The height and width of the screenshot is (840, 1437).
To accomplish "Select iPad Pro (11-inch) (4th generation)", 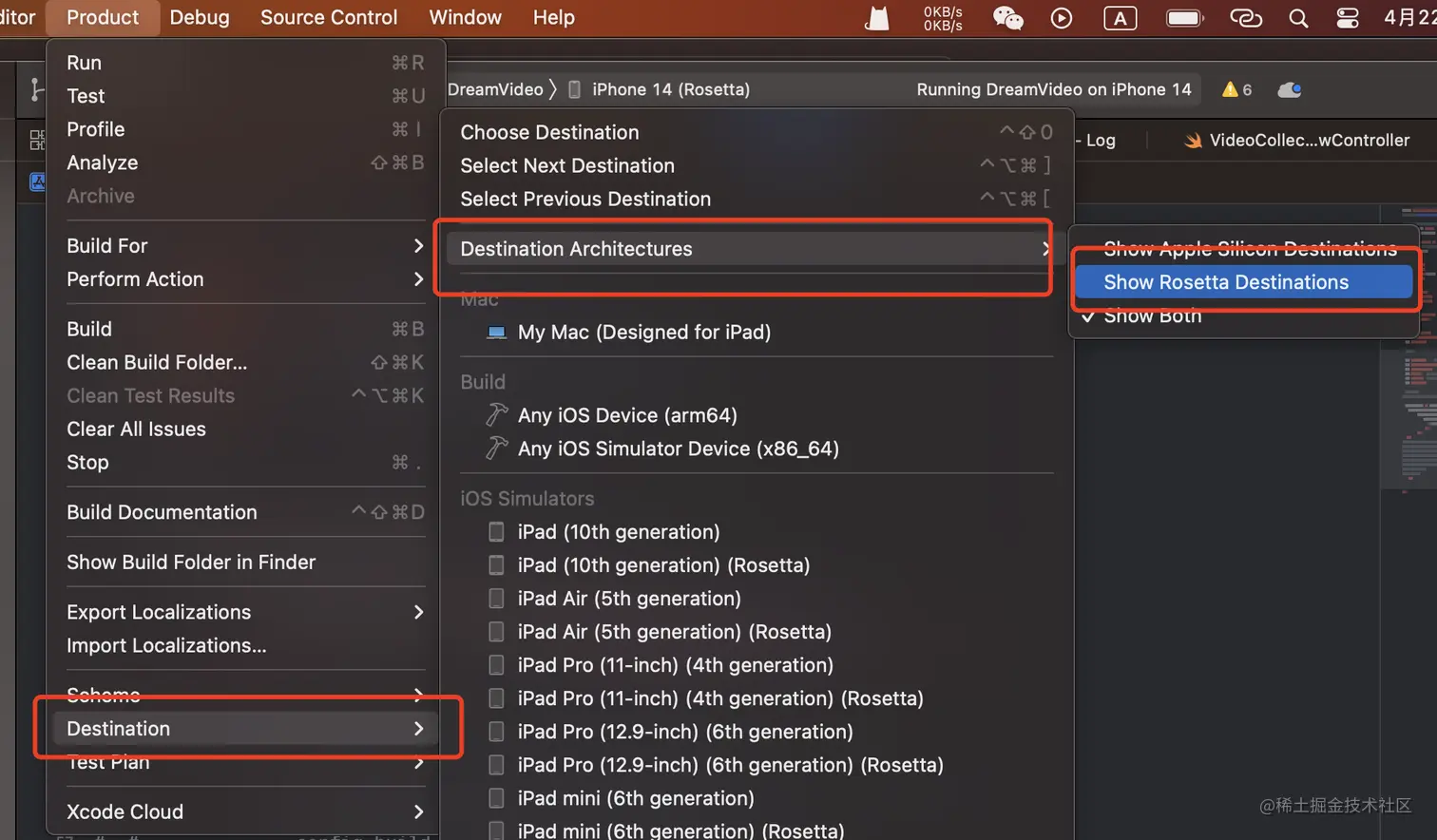I will click(757, 665).
